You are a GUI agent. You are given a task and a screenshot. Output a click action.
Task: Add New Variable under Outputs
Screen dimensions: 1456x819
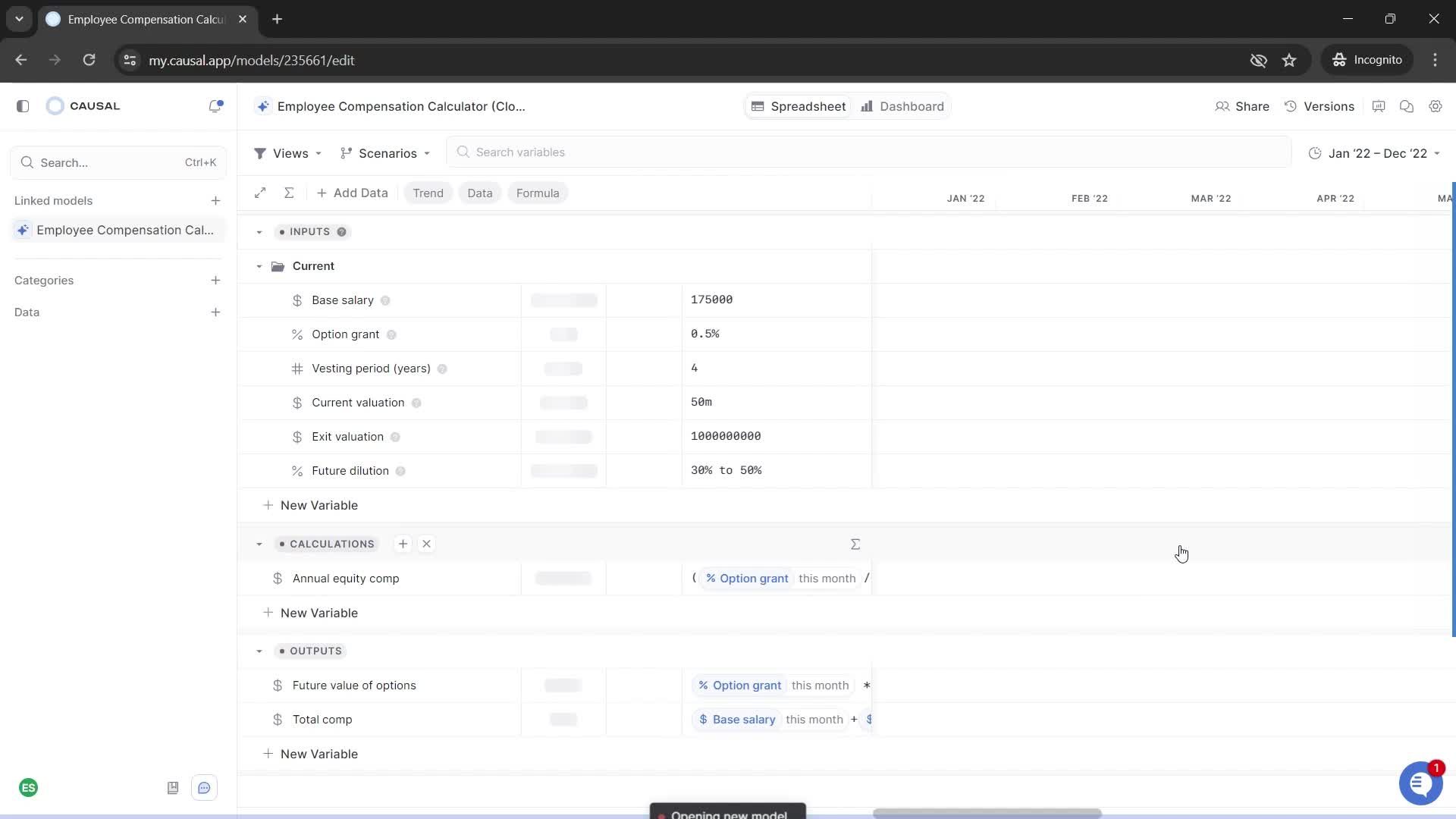[310, 754]
